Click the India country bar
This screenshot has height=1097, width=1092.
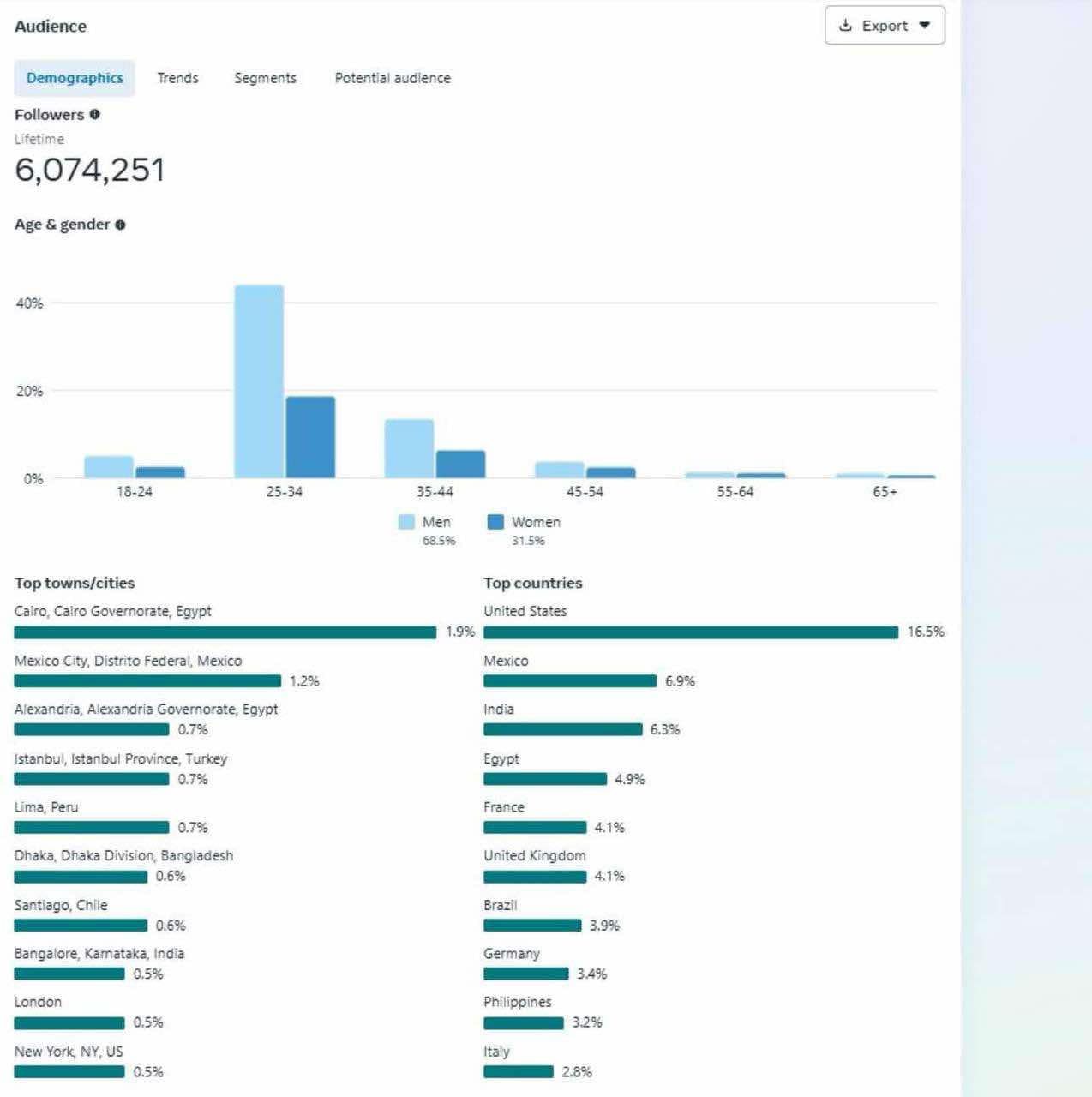point(562,729)
